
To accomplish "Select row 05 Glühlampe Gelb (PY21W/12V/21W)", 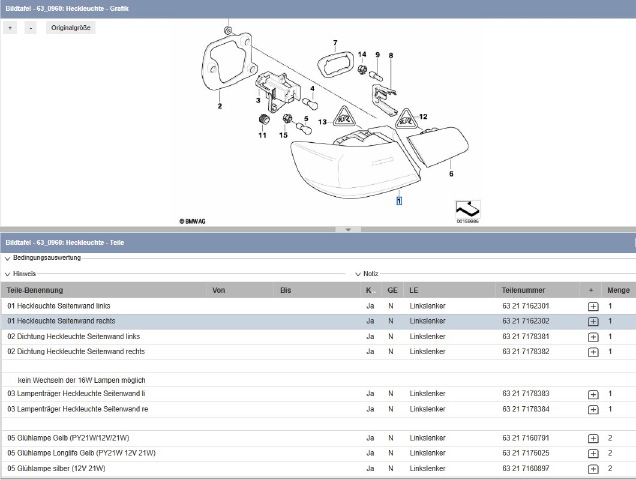I will 318,438.
